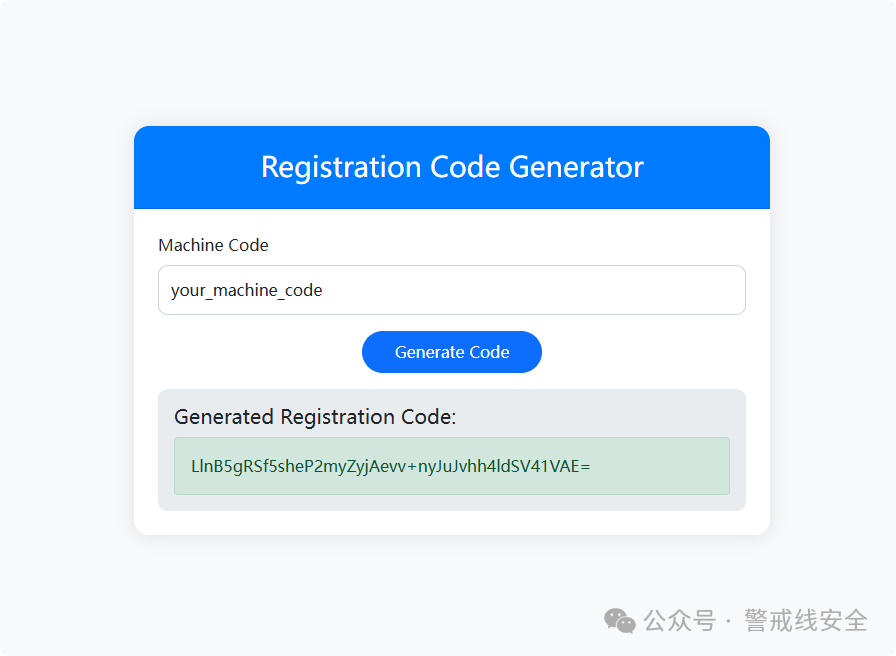Click the word Registration in the blue header
Image resolution: width=896 pixels, height=656 pixels.
tap(341, 168)
